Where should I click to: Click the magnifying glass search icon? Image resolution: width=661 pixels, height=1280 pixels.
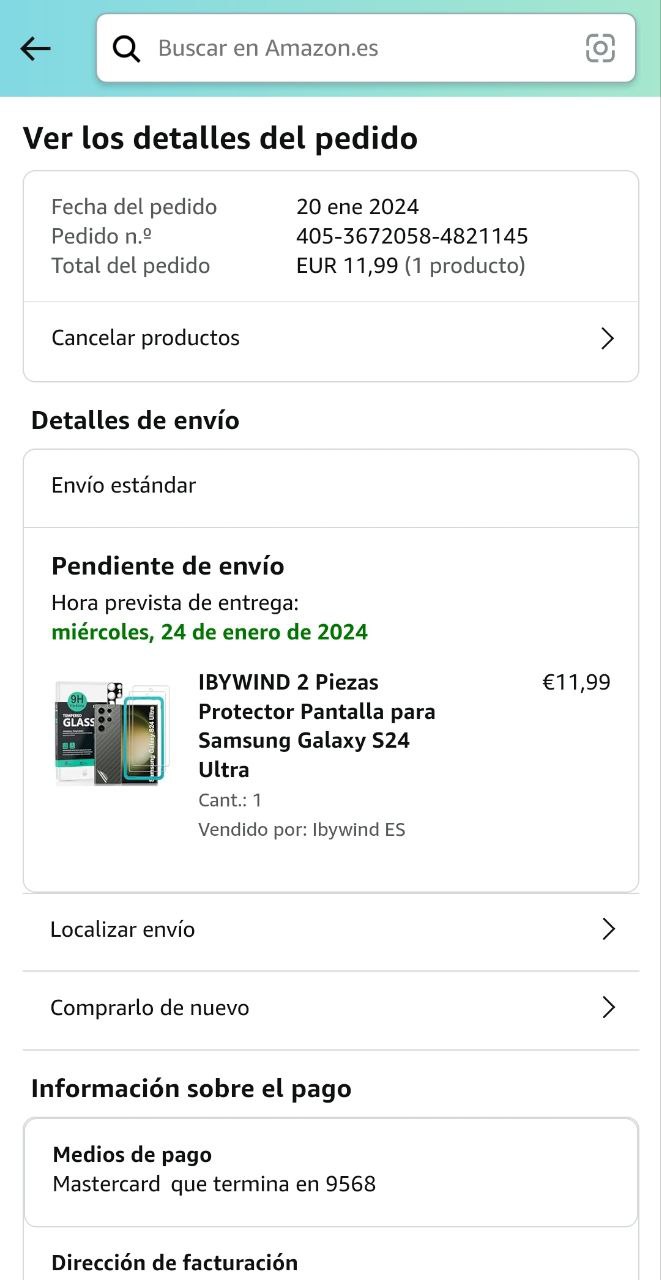click(127, 48)
